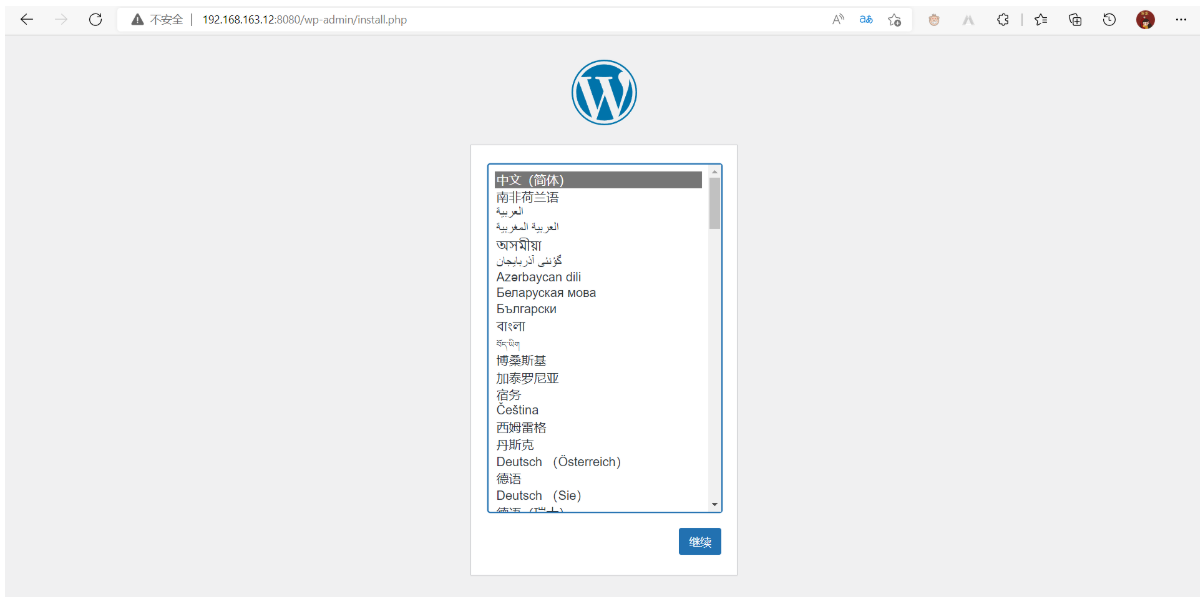
Task: Open the Collections panel
Action: [x=1074, y=18]
